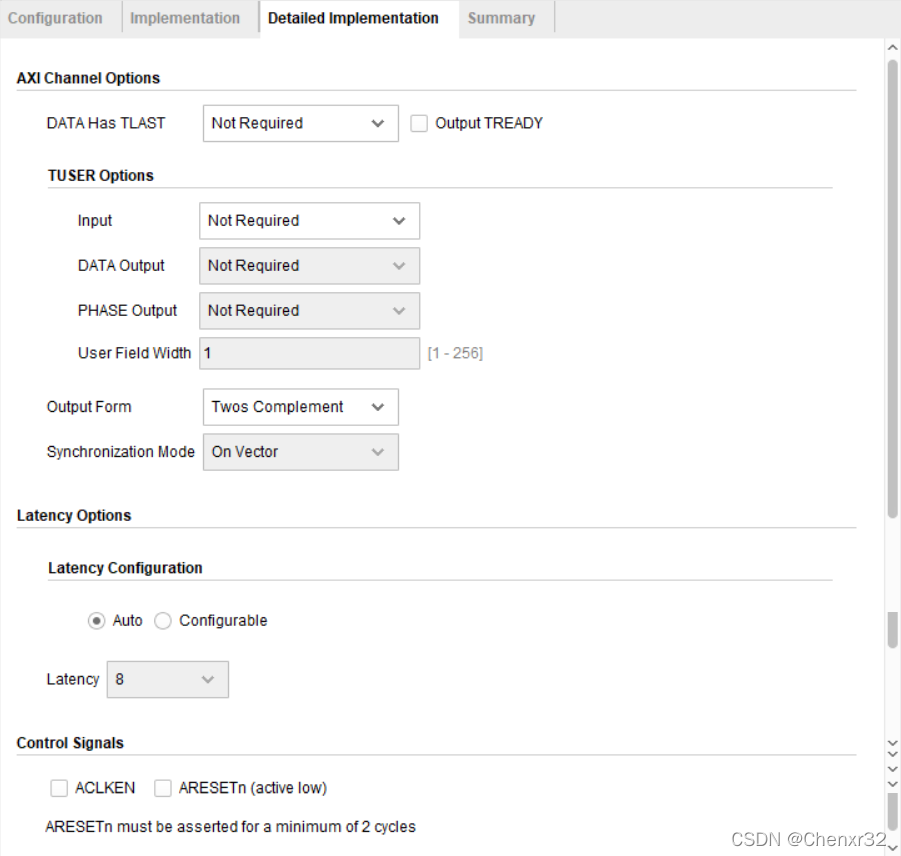Go to the Summary tab
This screenshot has width=901, height=856.
coord(502,18)
